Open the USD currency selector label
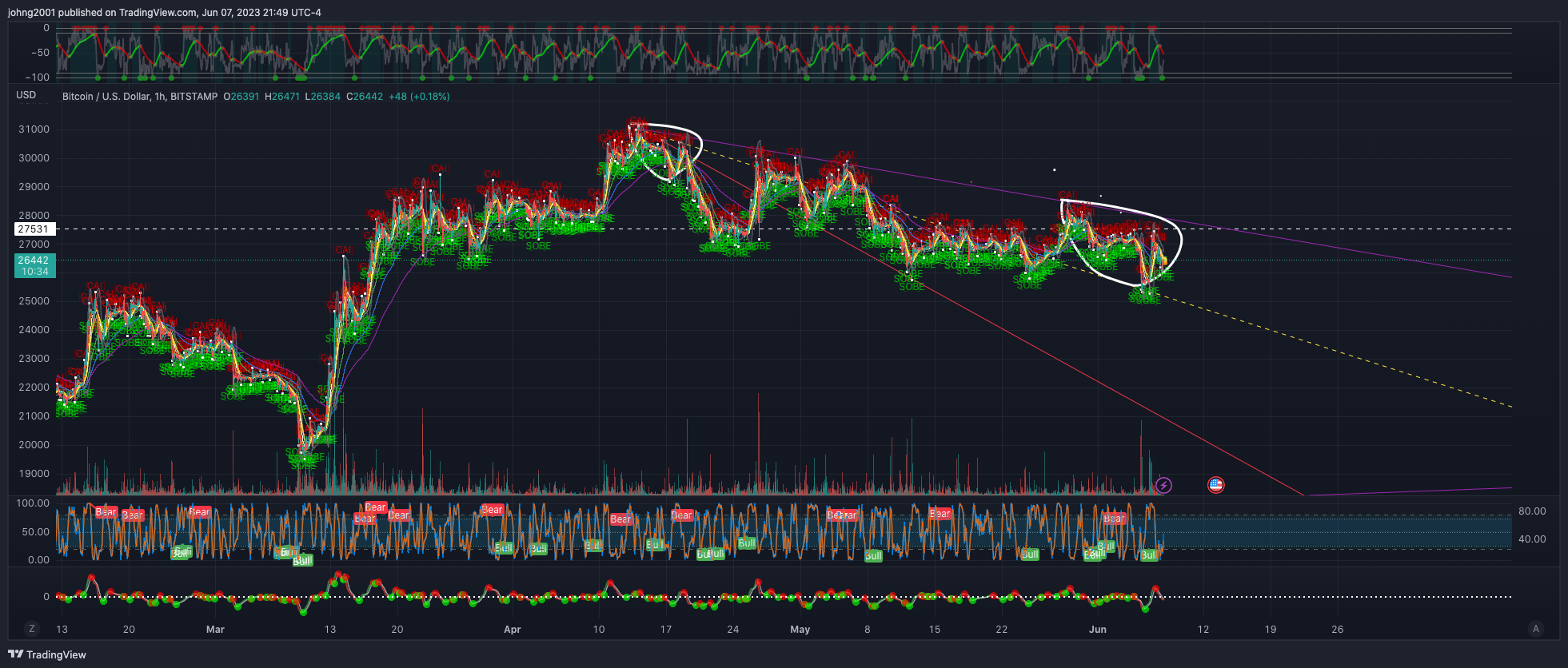The height and width of the screenshot is (668, 1568). pos(26,95)
